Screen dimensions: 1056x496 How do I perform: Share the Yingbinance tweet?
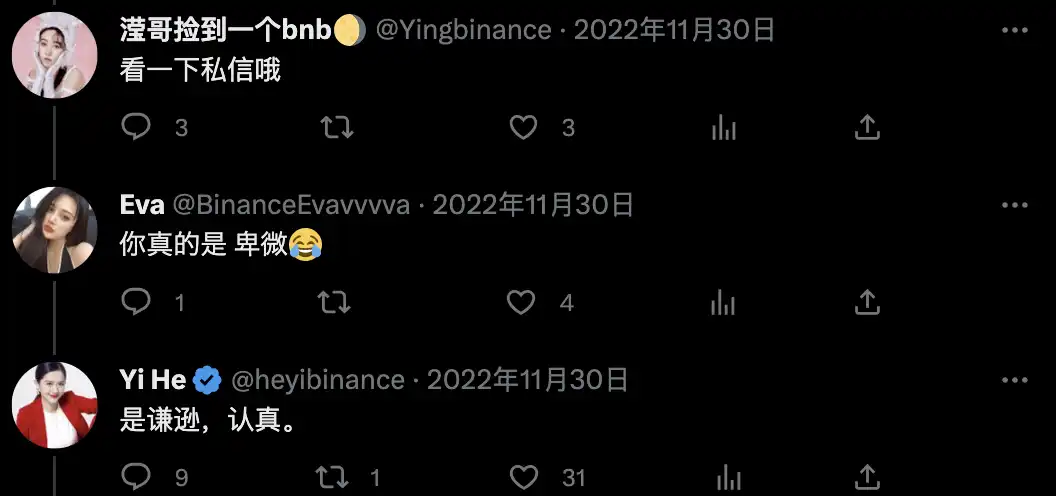point(867,127)
